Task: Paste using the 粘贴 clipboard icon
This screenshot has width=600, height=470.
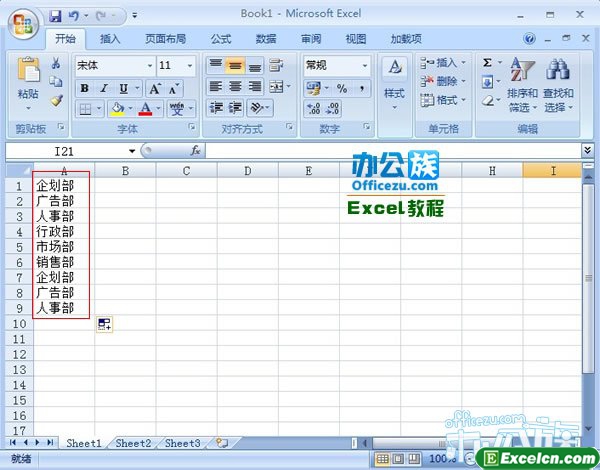Action: click(28, 70)
